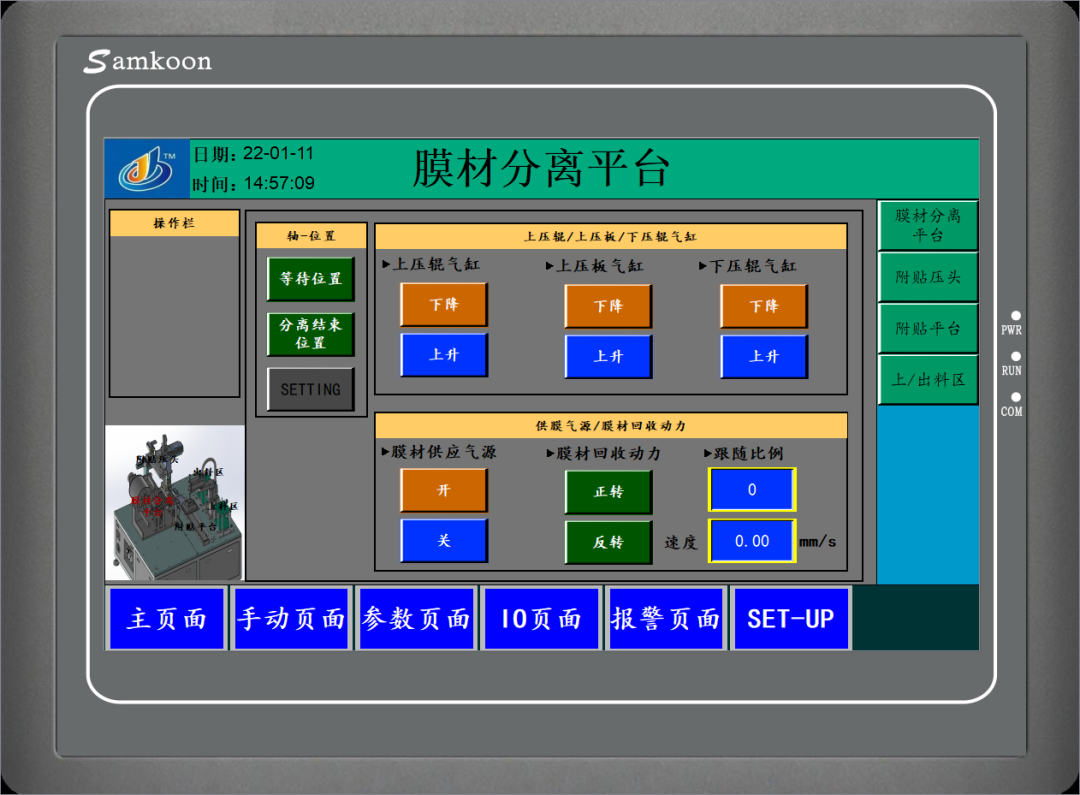Move axis to 等待位置
This screenshot has height=795, width=1080.
click(x=311, y=279)
